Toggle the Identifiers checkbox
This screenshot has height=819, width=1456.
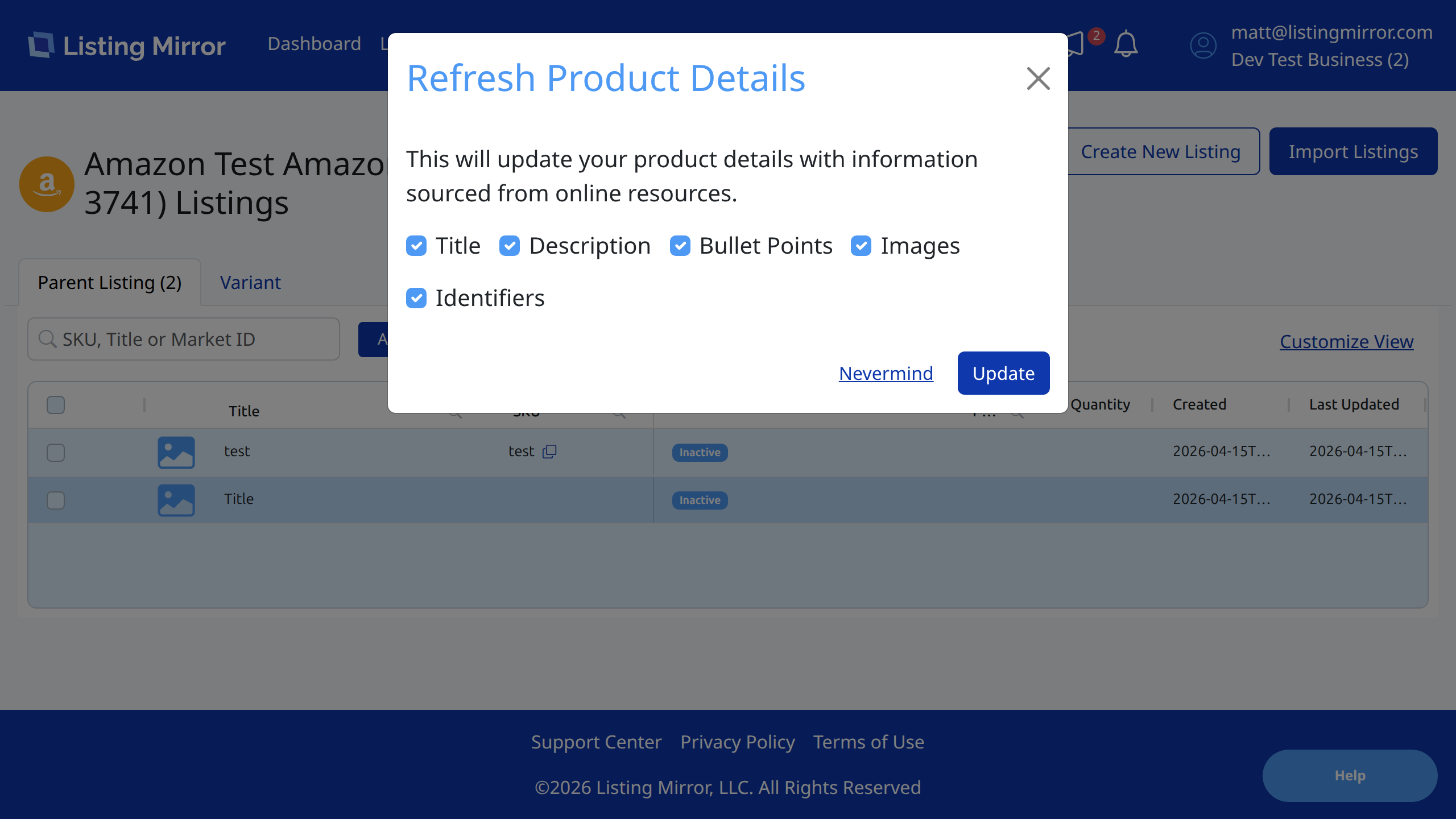click(x=416, y=298)
